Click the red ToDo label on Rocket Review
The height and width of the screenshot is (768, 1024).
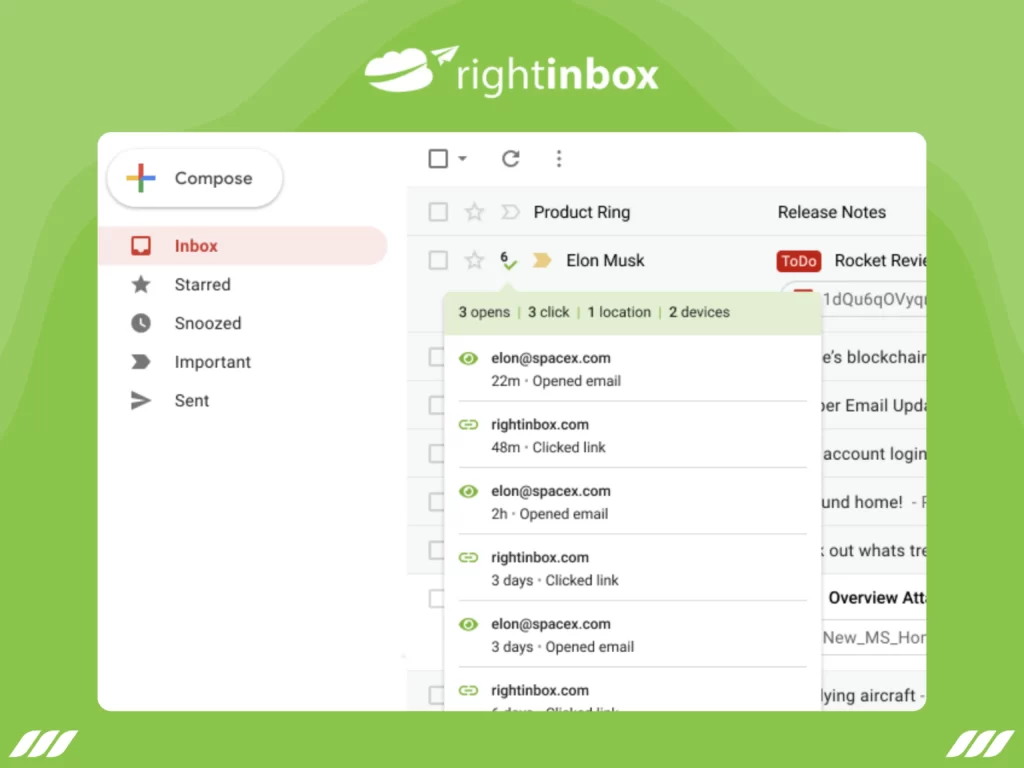pos(798,261)
